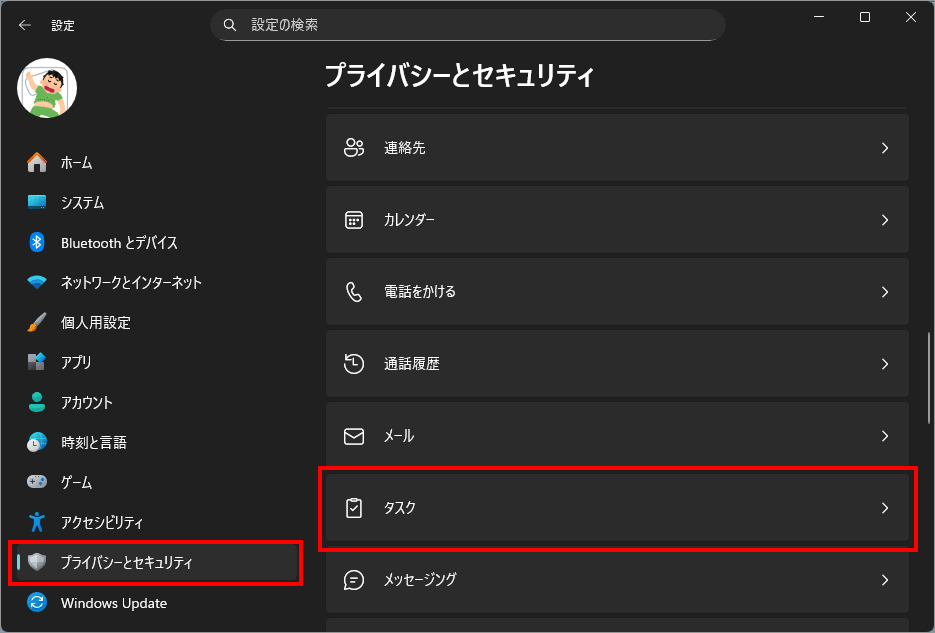Viewport: 935px width, 633px height.
Task: Expand the 連絡先 row chevron
Action: pyautogui.click(x=884, y=148)
